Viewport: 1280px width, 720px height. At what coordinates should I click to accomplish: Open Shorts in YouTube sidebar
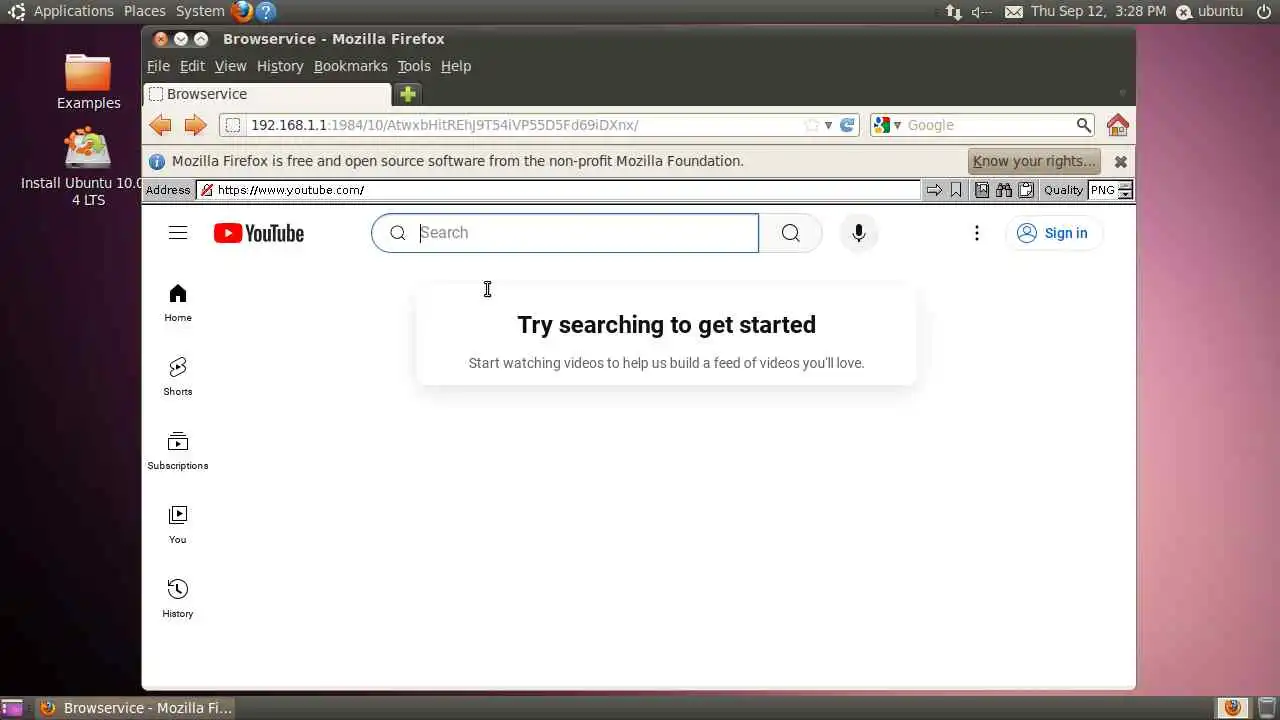coord(178,377)
